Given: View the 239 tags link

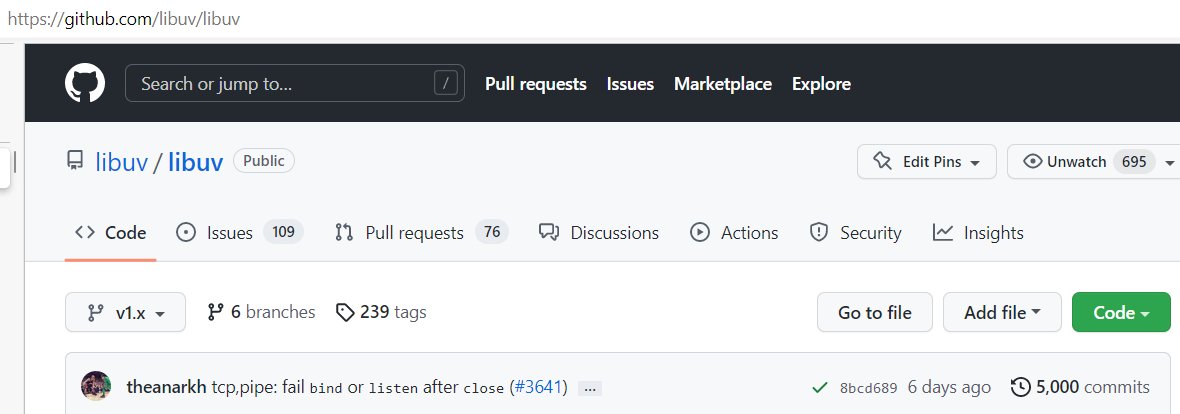Looking at the screenshot, I should click(381, 312).
